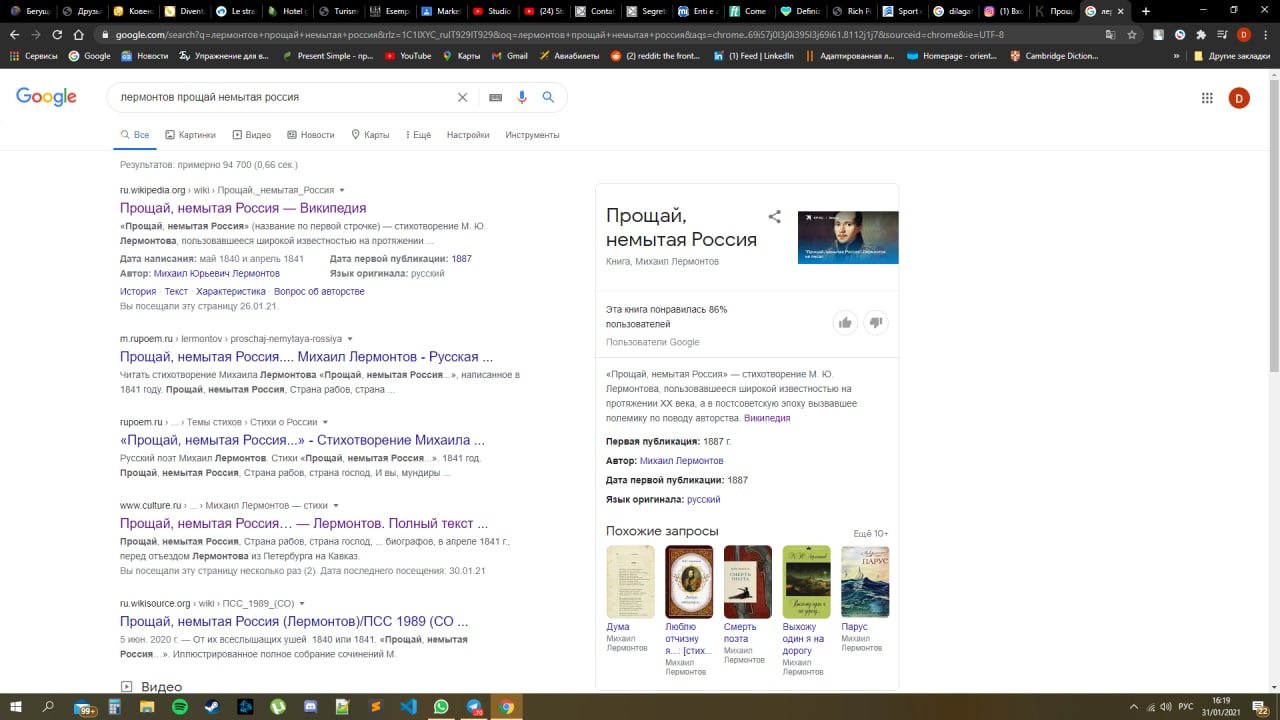Open the dropdown arrow beside the rupoem.ru Стихи о России result

325,422
